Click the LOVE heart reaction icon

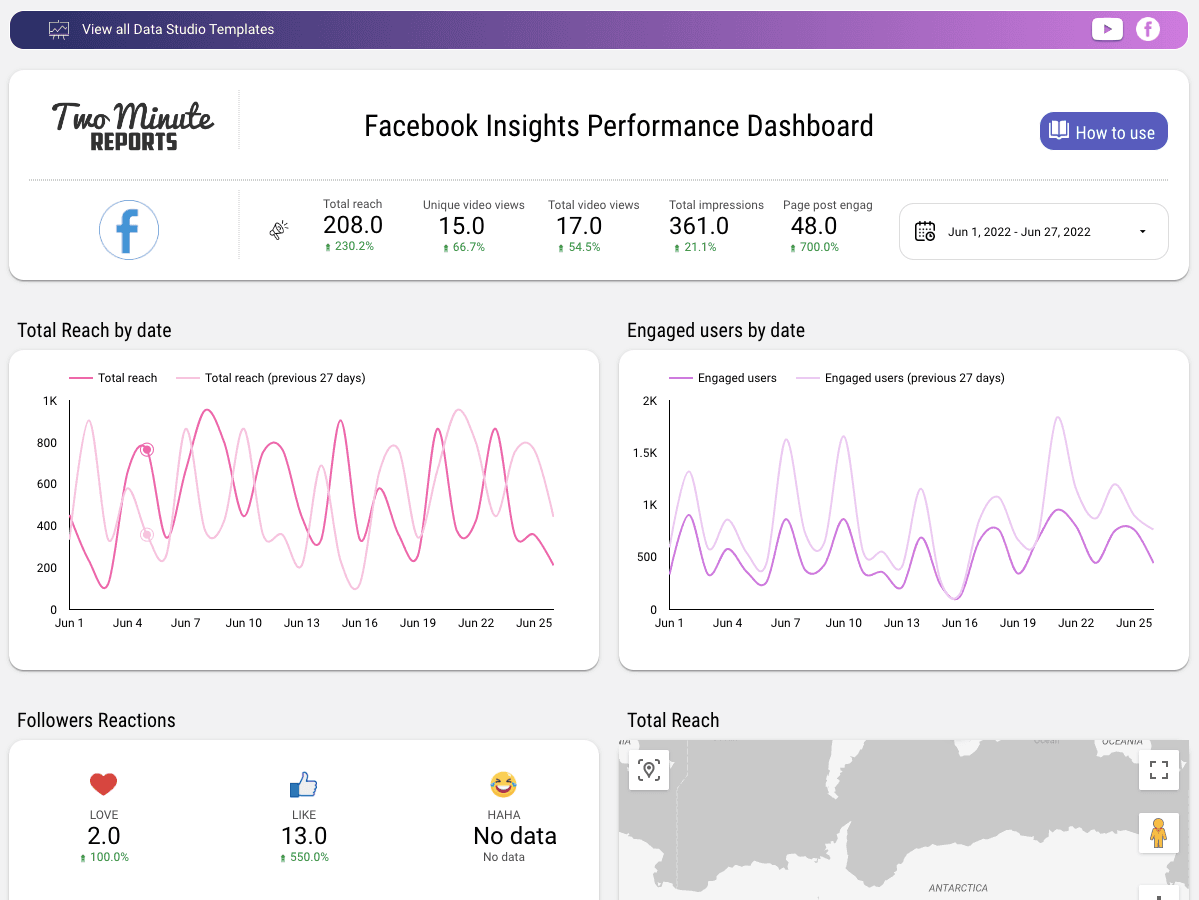pyautogui.click(x=104, y=784)
